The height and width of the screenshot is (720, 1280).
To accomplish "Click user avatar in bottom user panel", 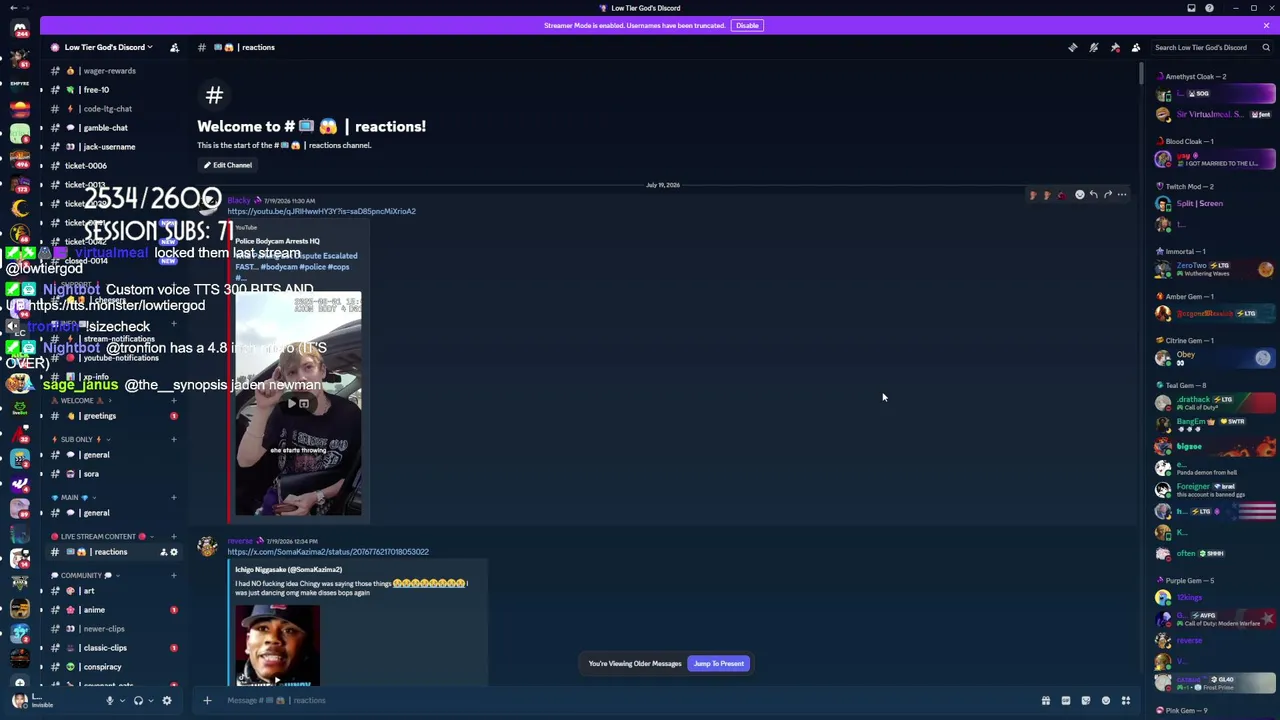I will 19,701.
